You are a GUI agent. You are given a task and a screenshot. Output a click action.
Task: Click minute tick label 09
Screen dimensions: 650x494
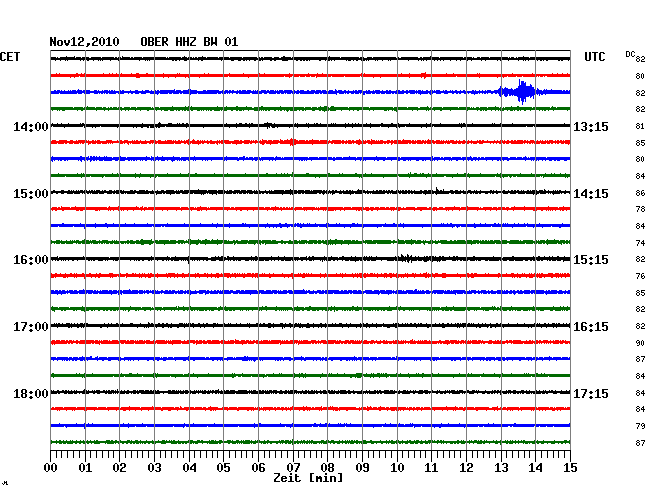pyautogui.click(x=362, y=467)
